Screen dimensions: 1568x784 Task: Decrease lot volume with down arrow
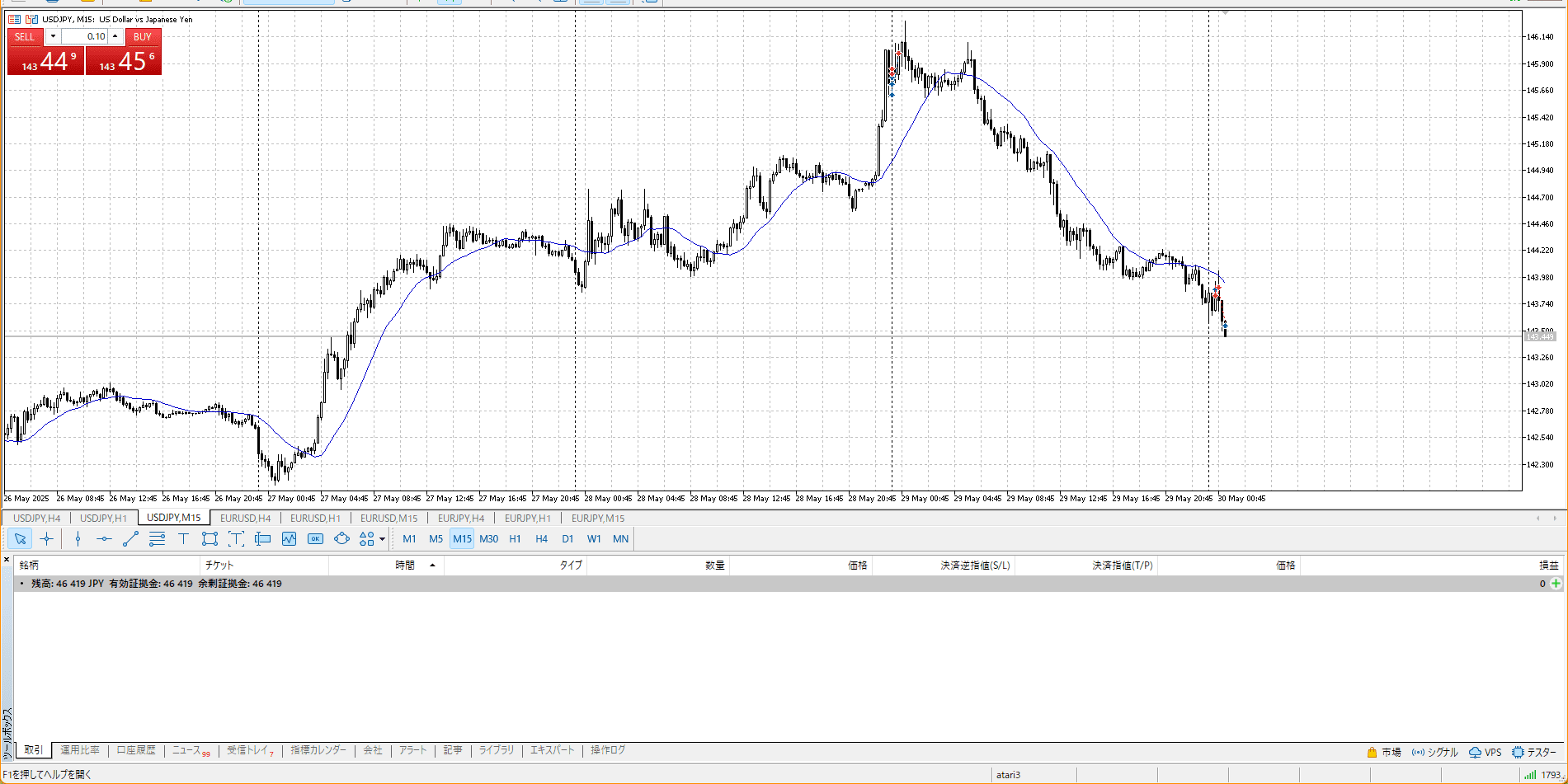(53, 36)
